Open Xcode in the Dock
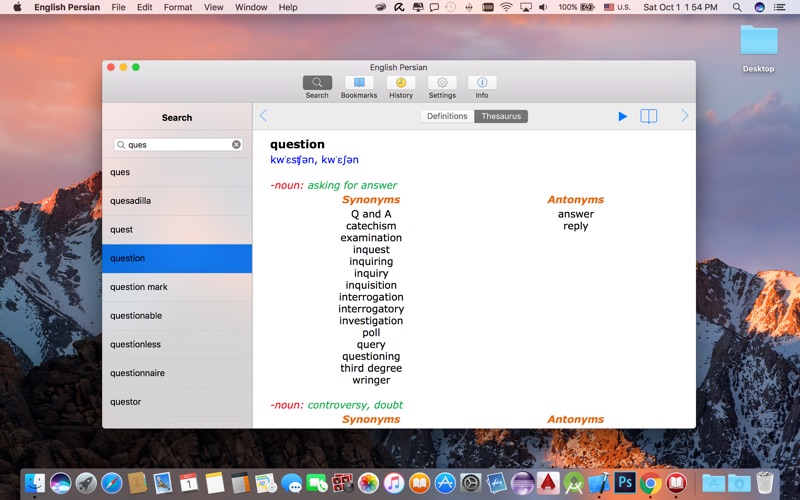The image size is (800, 500). click(599, 483)
